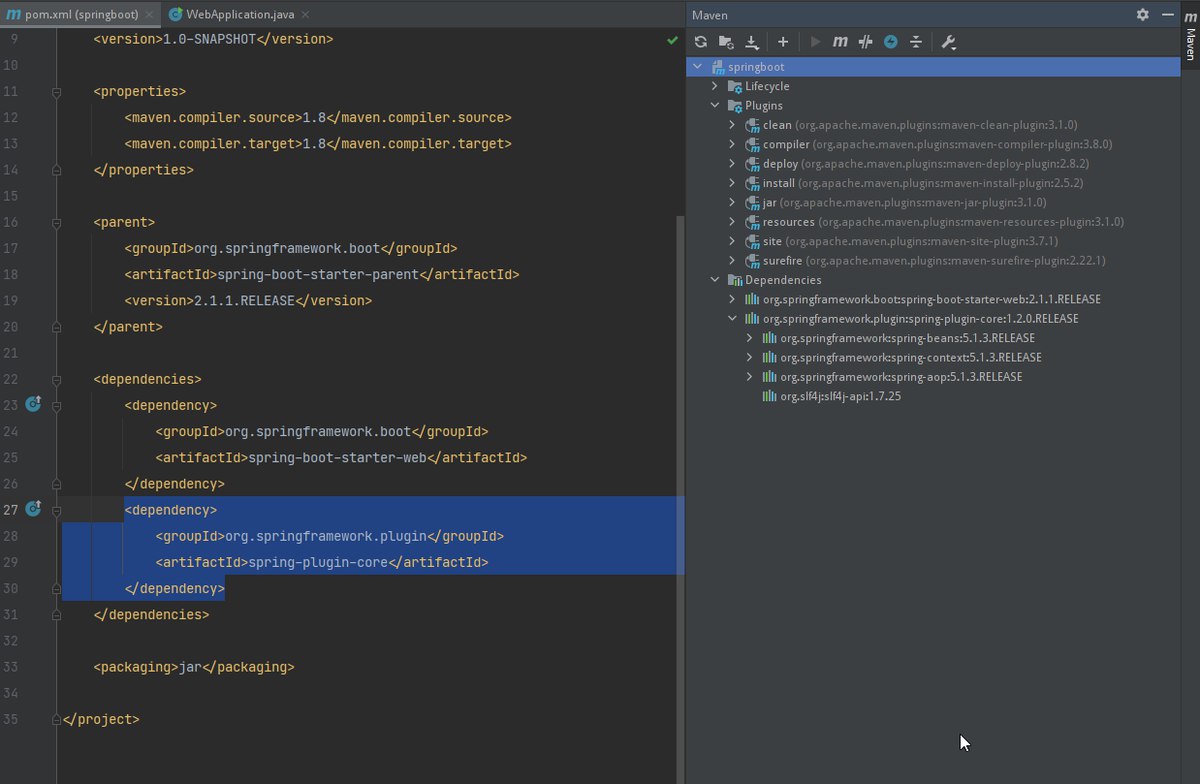
Task: Select the Plugins folder icon
Action: (x=735, y=105)
